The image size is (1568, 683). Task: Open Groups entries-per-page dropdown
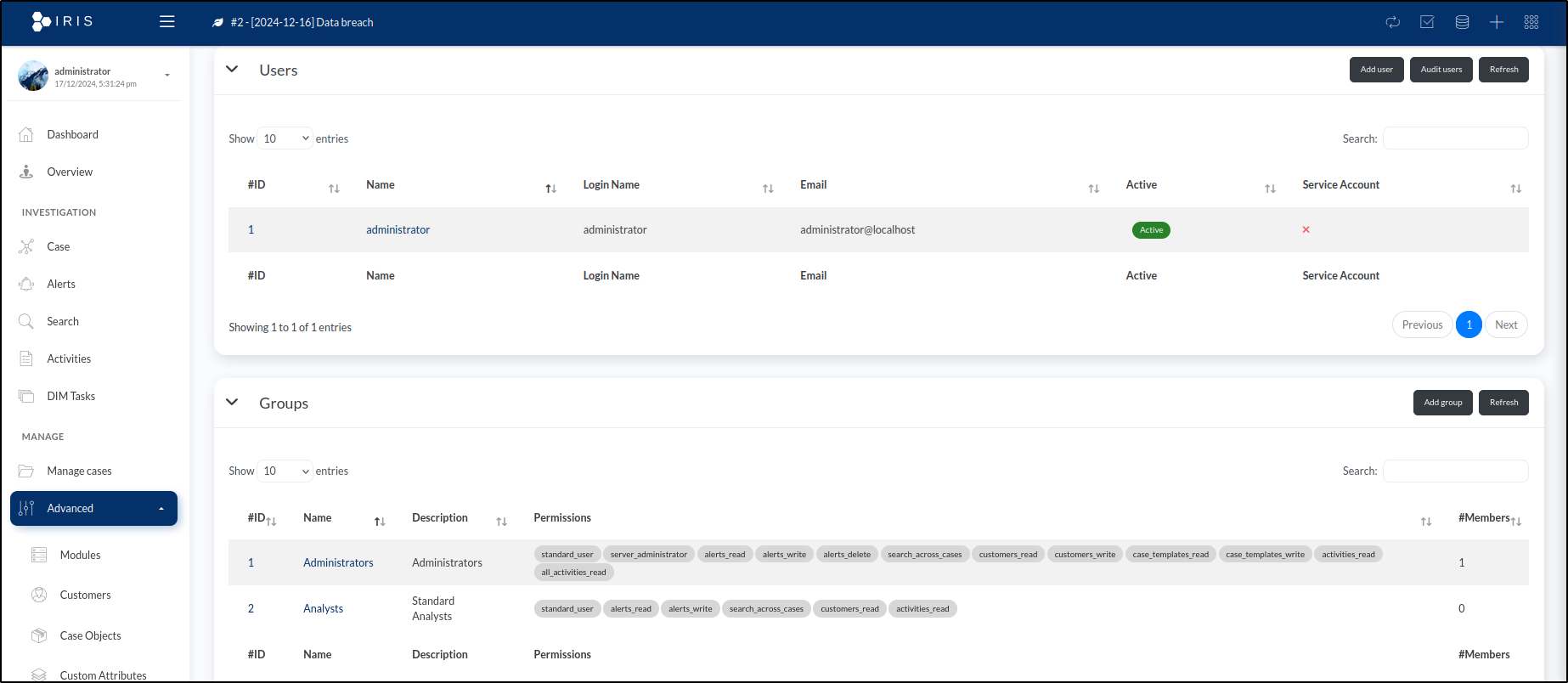285,471
